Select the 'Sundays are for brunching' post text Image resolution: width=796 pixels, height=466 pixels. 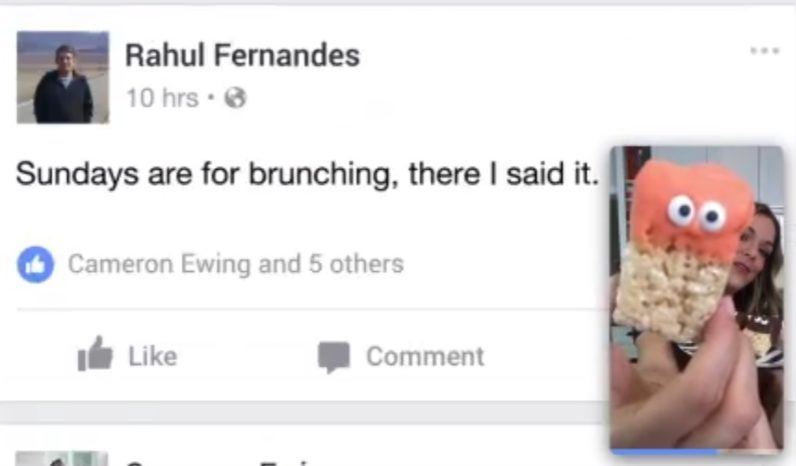tap(307, 174)
